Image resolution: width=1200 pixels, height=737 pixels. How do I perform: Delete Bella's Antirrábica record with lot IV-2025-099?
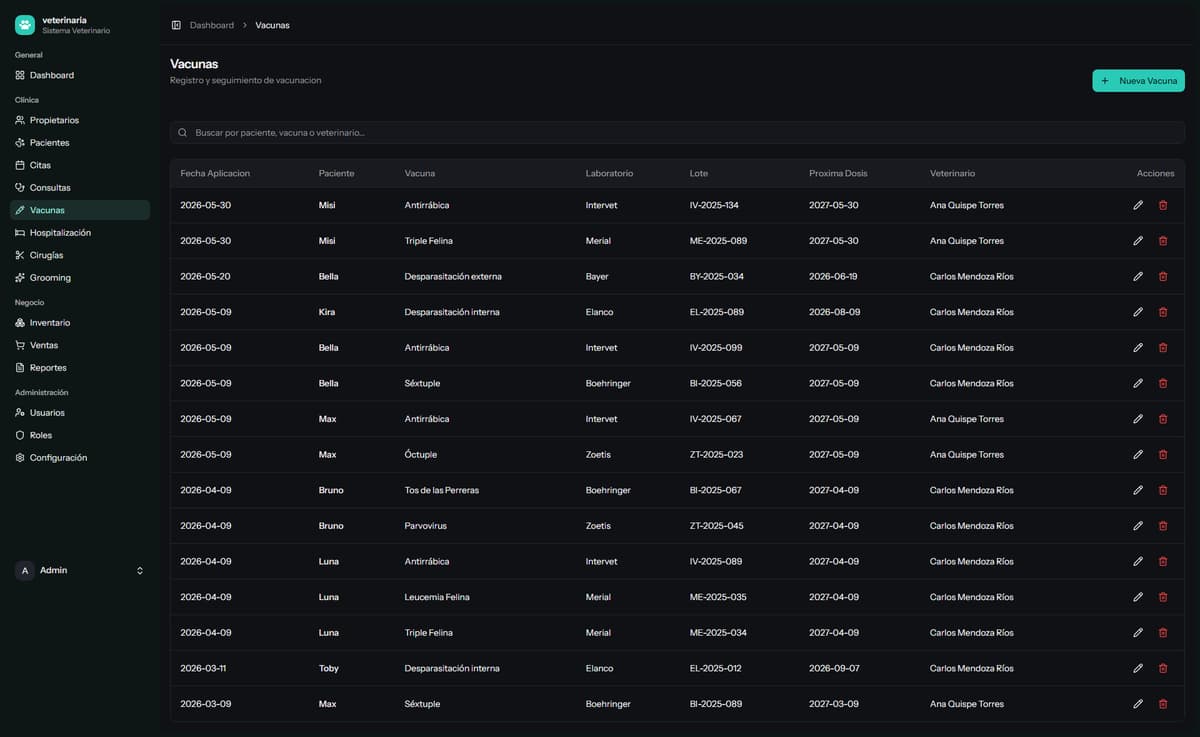click(1162, 348)
